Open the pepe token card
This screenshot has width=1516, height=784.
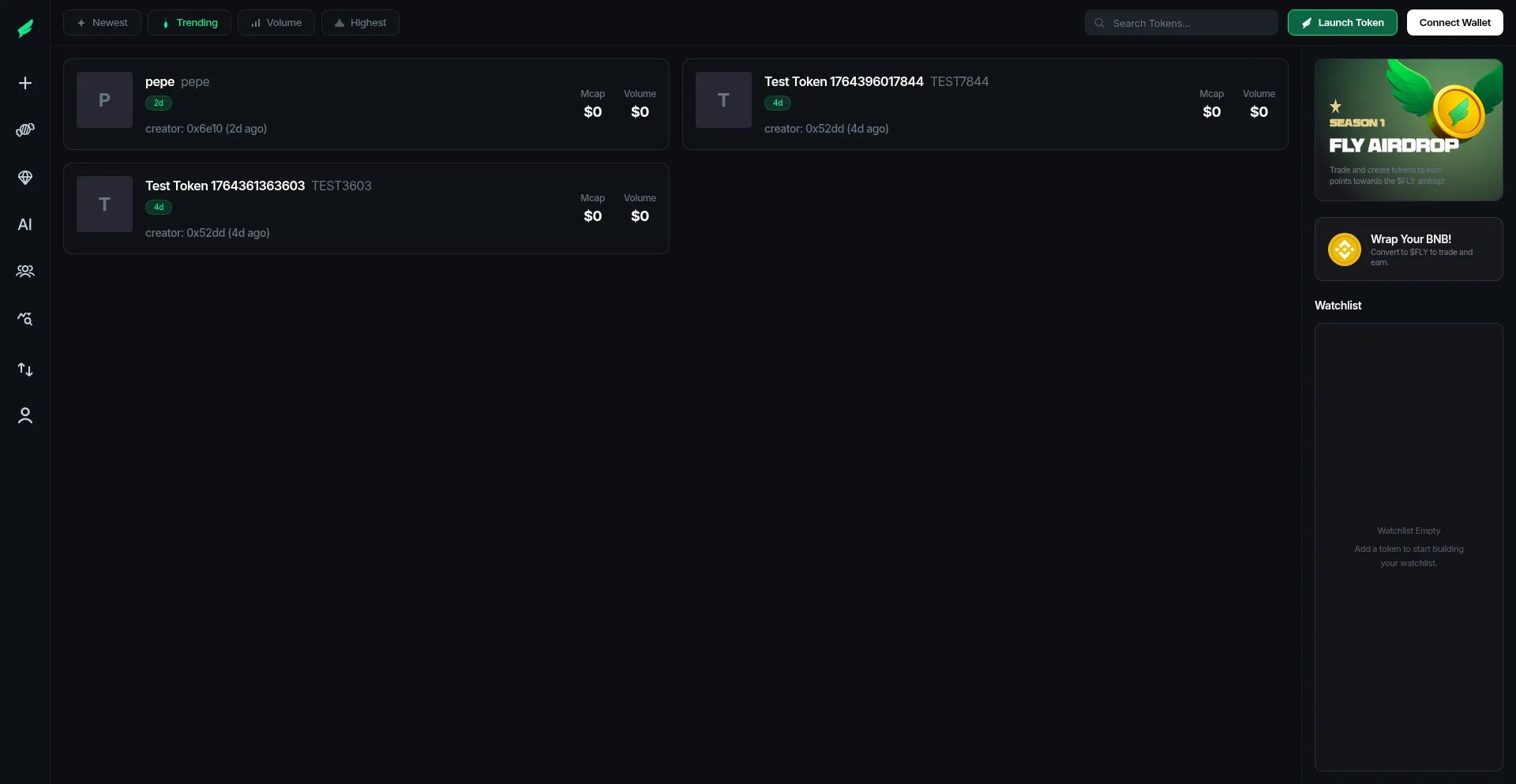pyautogui.click(x=366, y=104)
